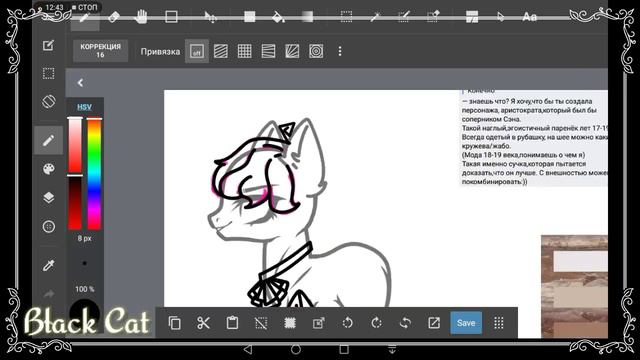Select the Move layer tool
Image resolution: width=640 pixels, height=360 pixels.
tap(210, 17)
